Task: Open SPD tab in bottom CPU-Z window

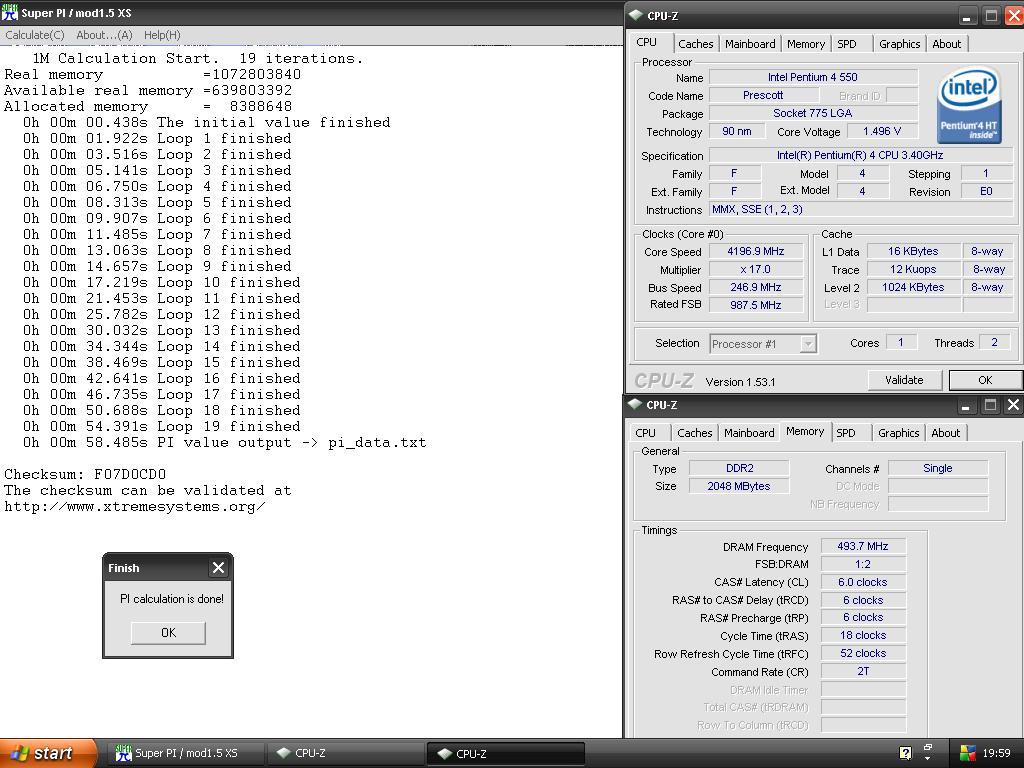Action: point(846,433)
